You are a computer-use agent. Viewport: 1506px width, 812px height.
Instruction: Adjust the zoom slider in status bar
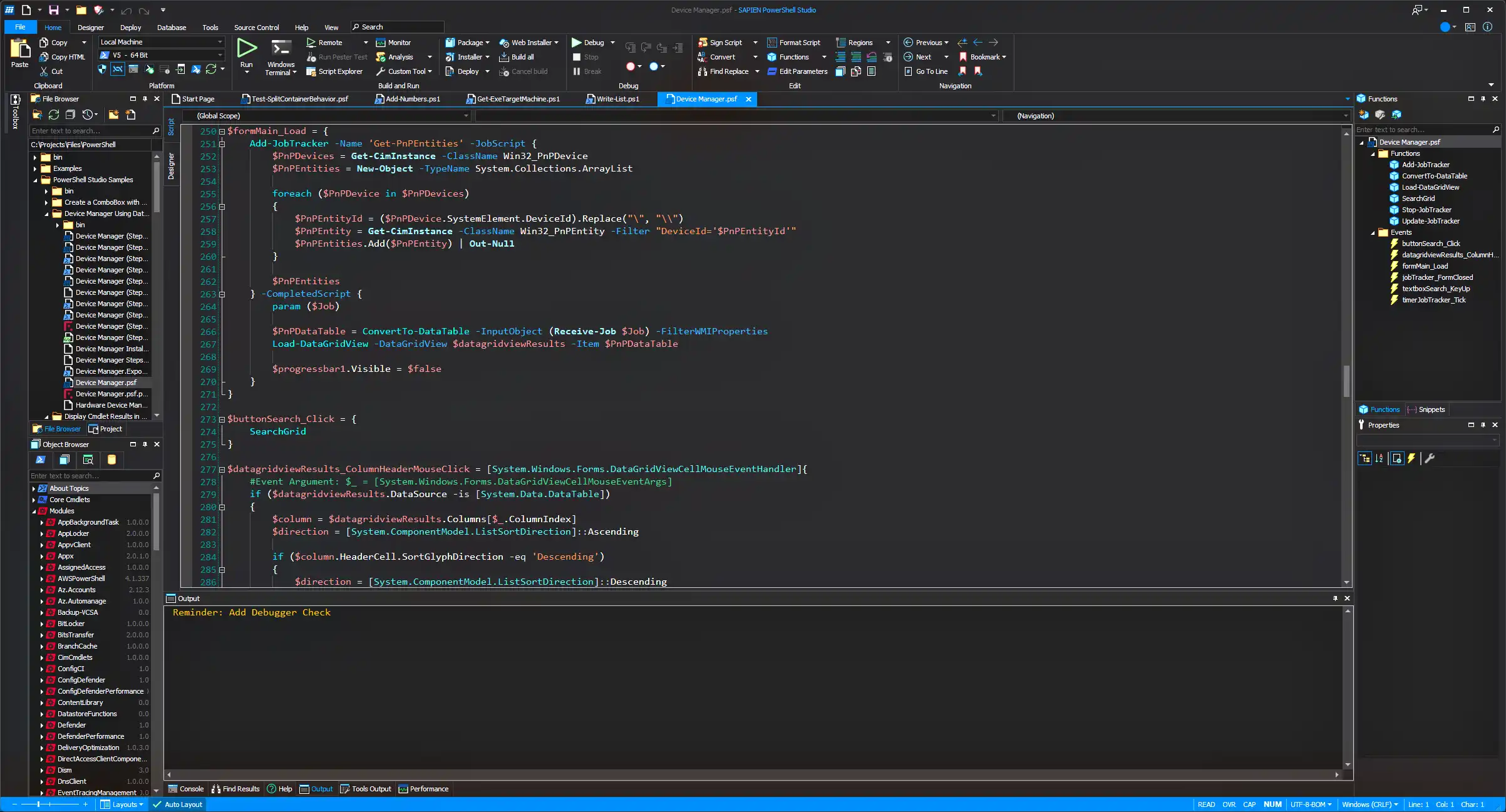tap(38, 804)
